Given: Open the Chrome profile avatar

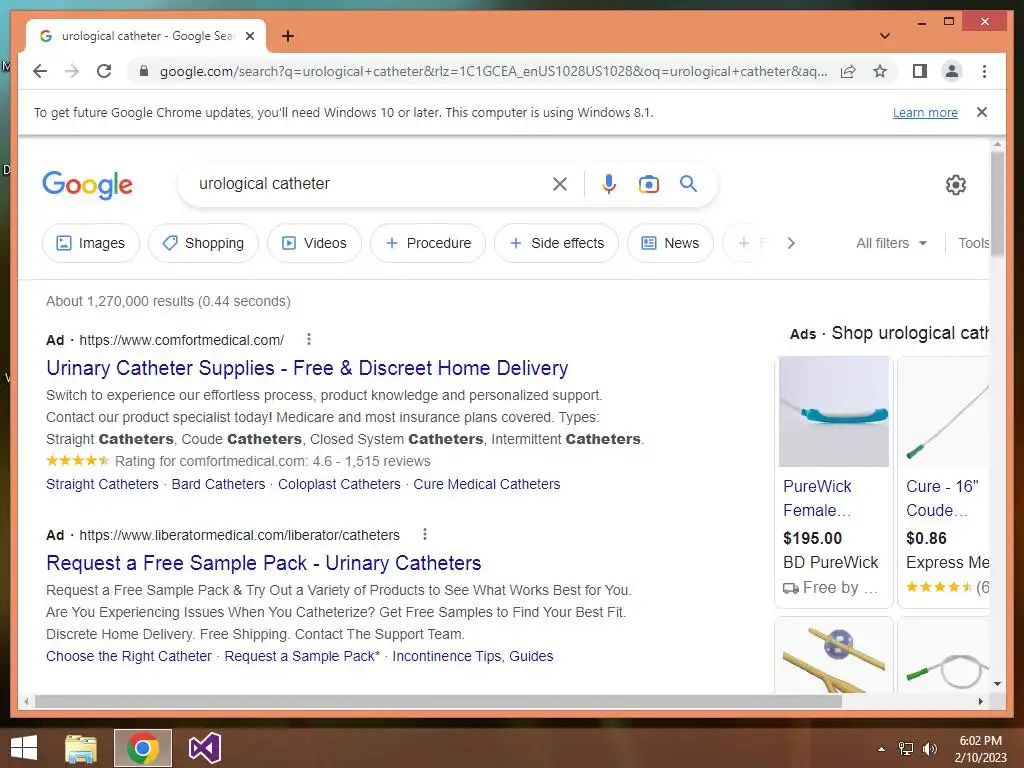Looking at the screenshot, I should (x=952, y=71).
